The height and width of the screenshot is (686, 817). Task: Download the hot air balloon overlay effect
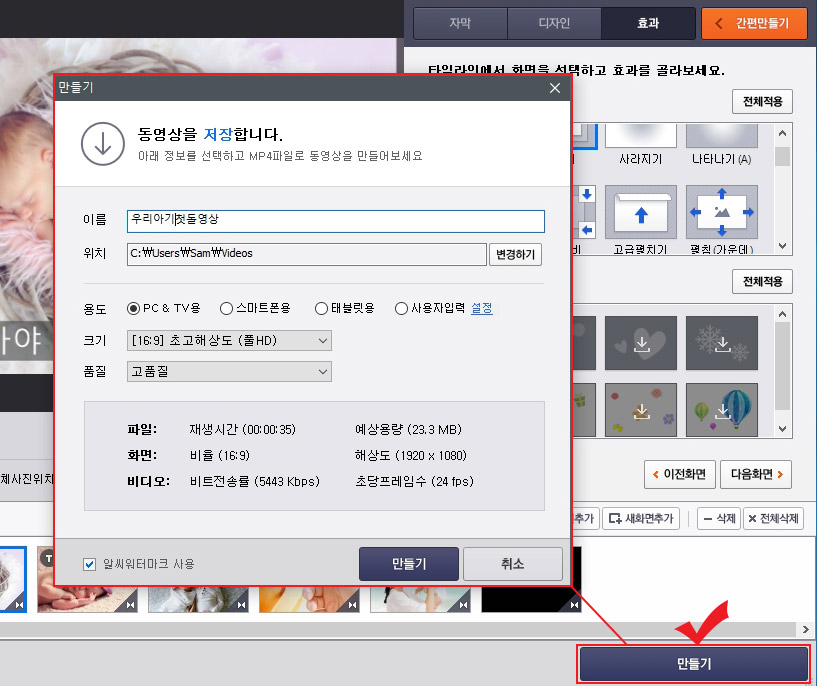722,410
